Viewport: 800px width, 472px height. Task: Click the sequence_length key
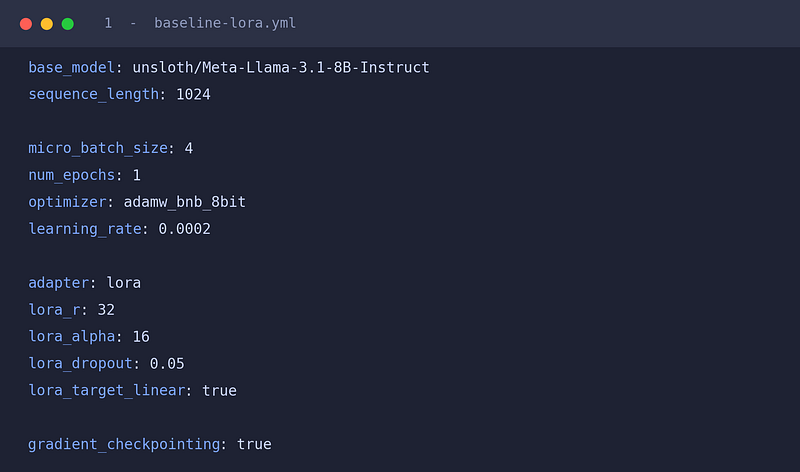click(x=93, y=95)
